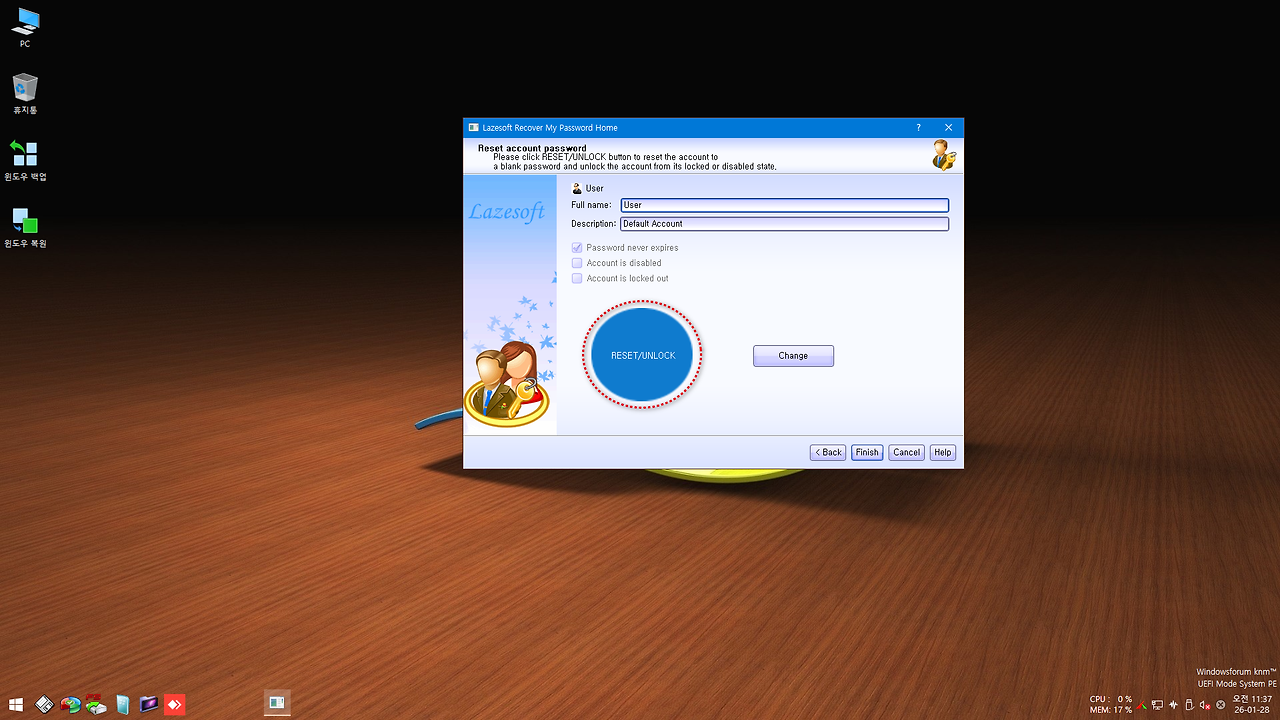This screenshot has height=720, width=1280.
Task: Launch the blue file cabinet taskbar icon
Action: (x=122, y=704)
